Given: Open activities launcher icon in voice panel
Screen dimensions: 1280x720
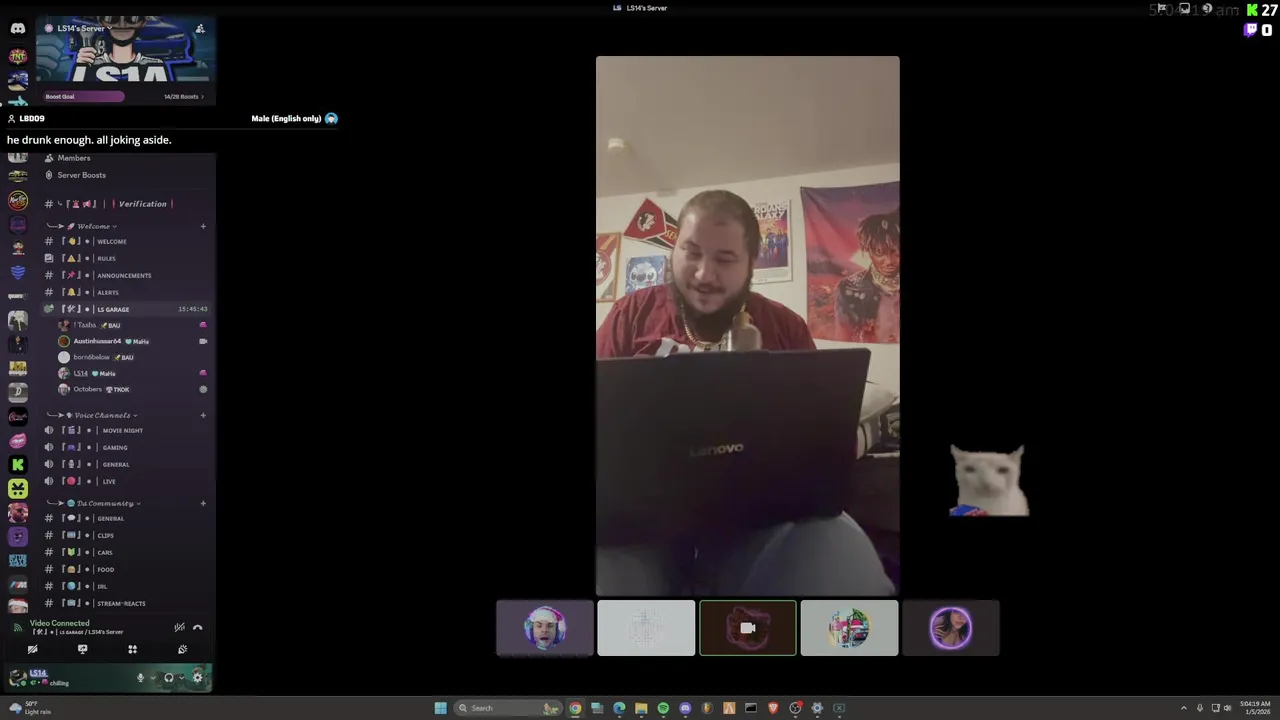Looking at the screenshot, I should (132, 649).
